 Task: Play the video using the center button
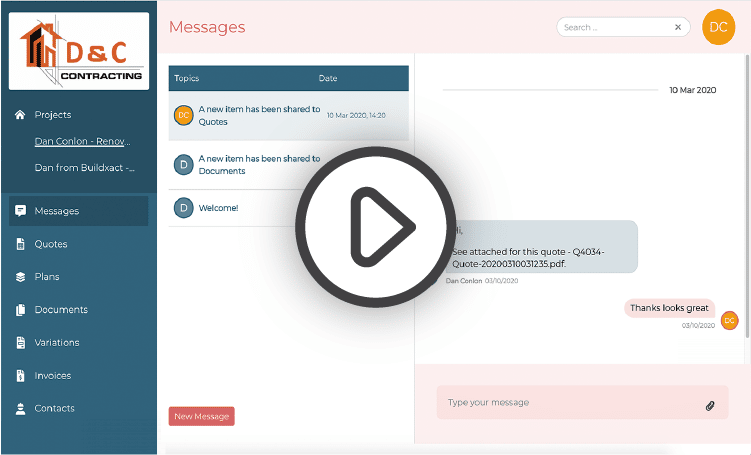coord(375,228)
